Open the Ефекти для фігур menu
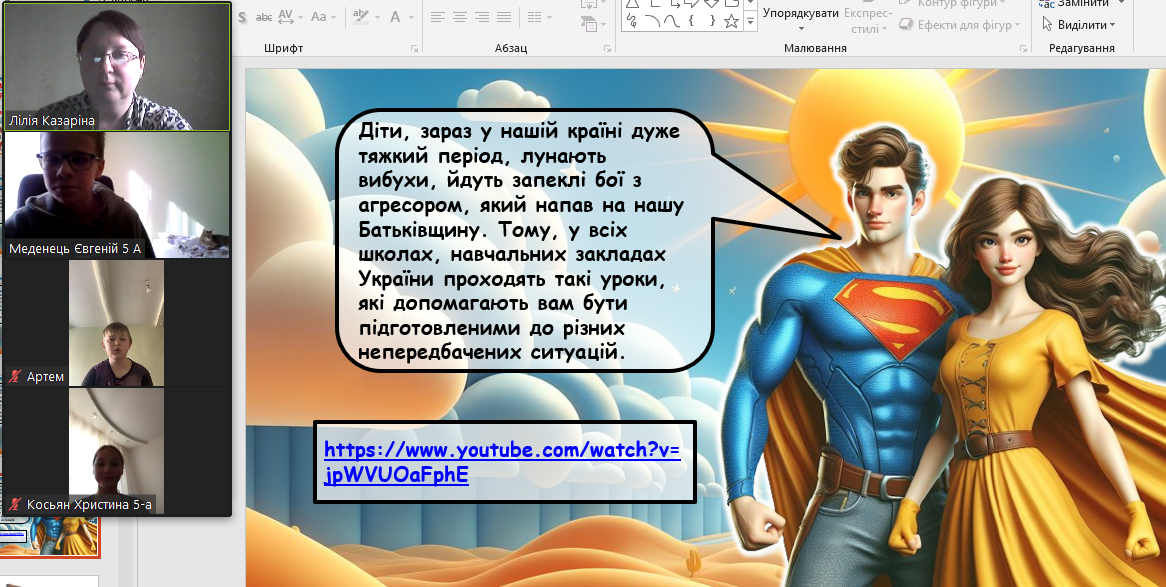This screenshot has width=1166, height=587. [959, 25]
